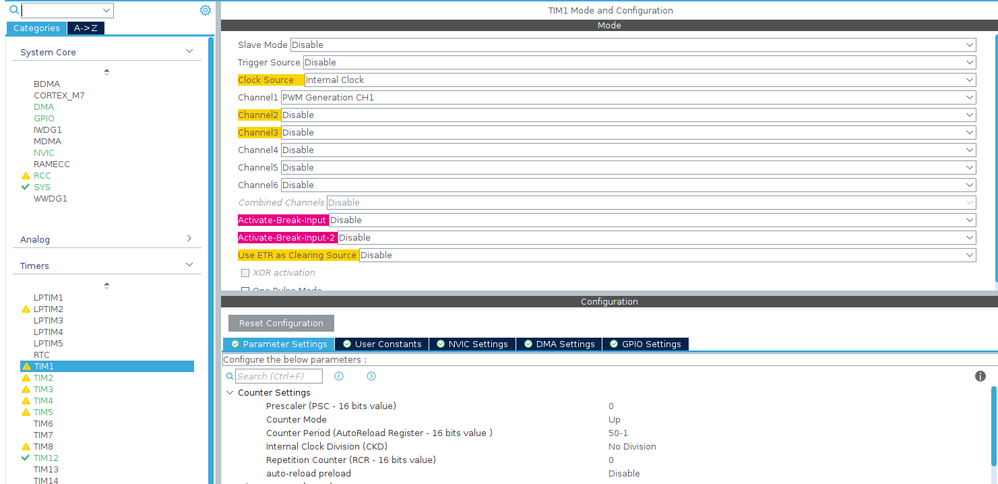
Task: Open the Channel6 dropdown
Action: (628, 185)
